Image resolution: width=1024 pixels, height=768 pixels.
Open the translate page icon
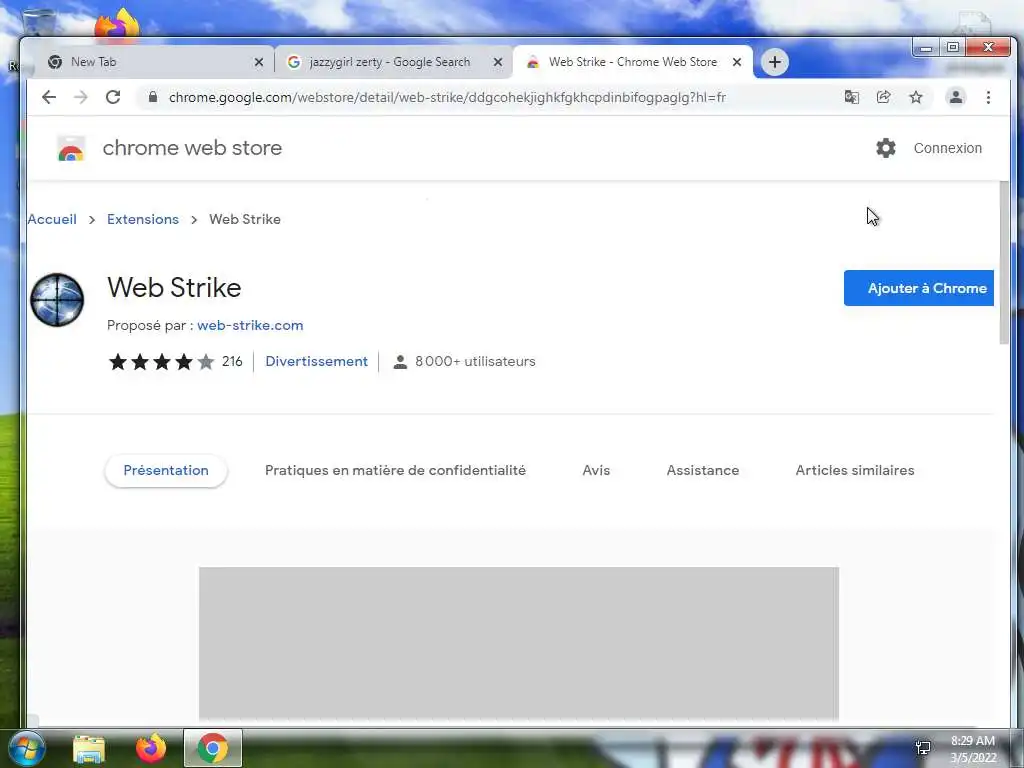click(x=852, y=97)
